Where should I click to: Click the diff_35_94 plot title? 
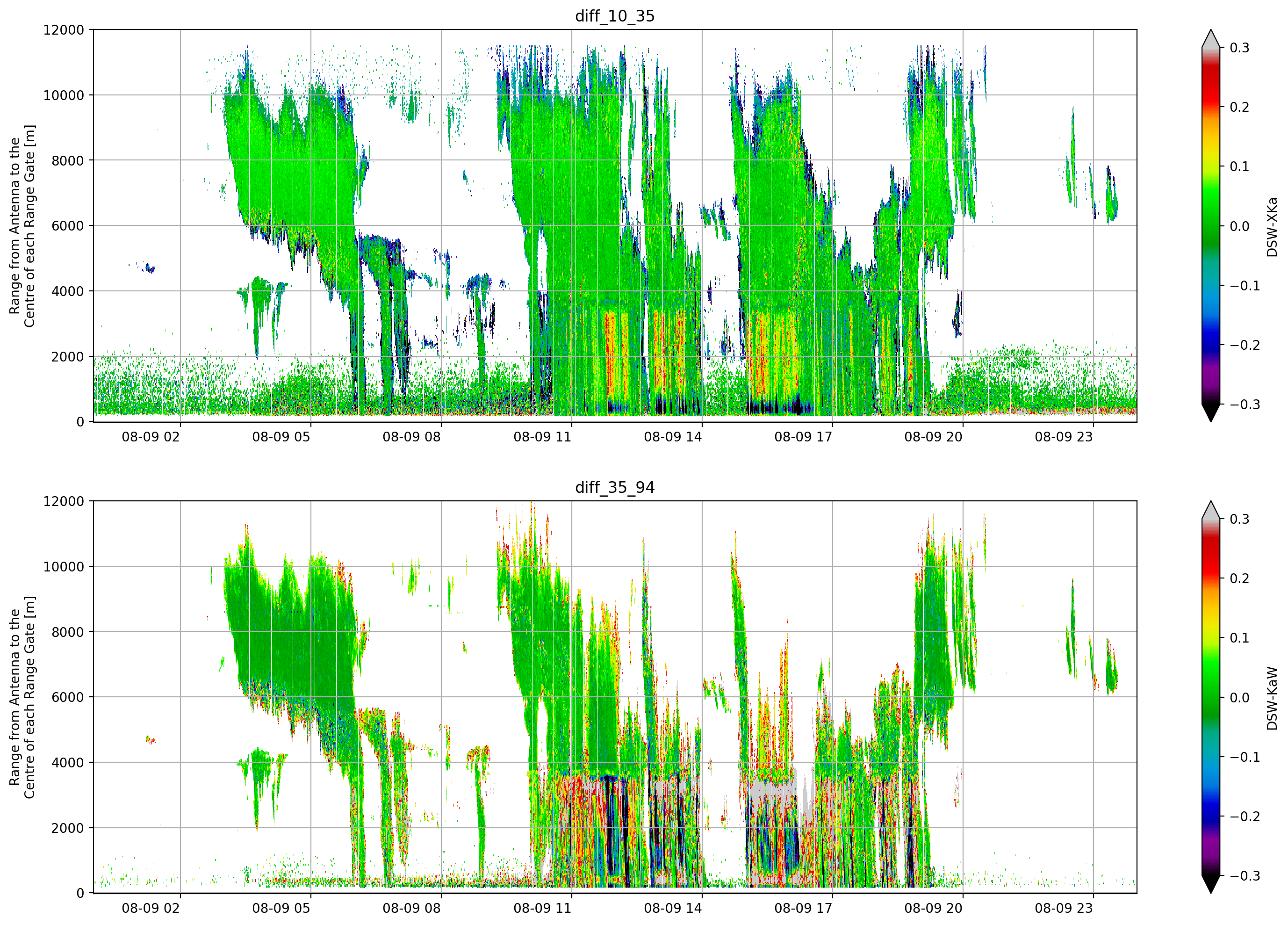[615, 487]
